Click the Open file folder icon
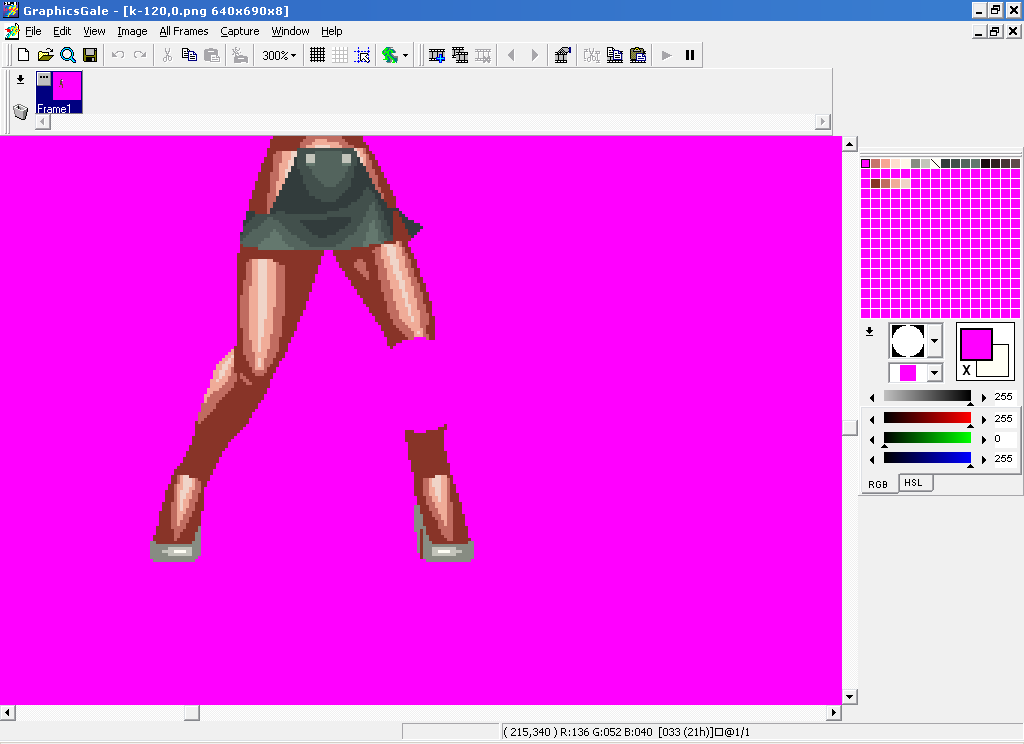 [x=45, y=55]
